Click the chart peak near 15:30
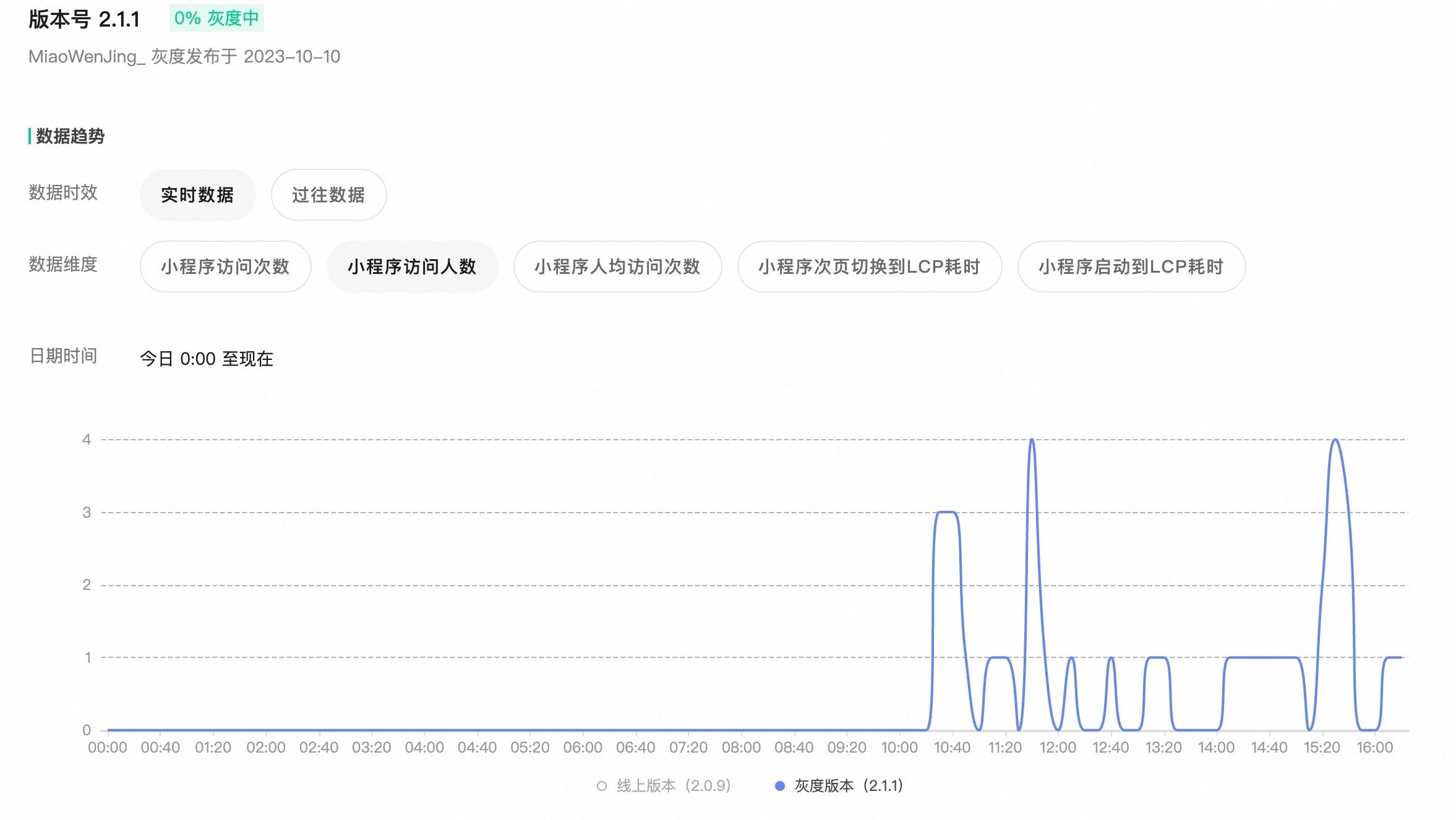 pos(1335,440)
